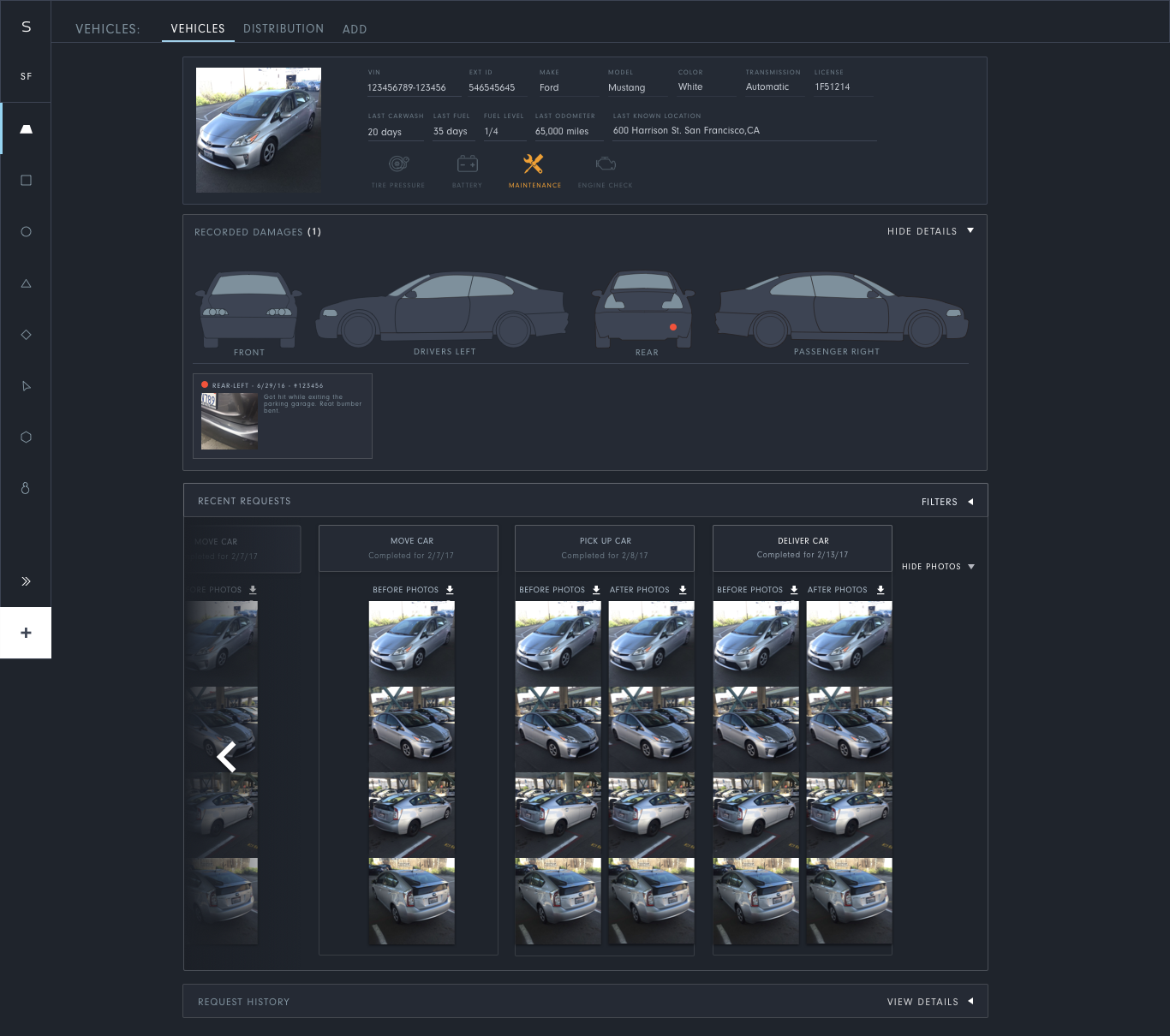Click the main vehicle photo
This screenshot has width=1170, height=1036.
click(x=259, y=130)
